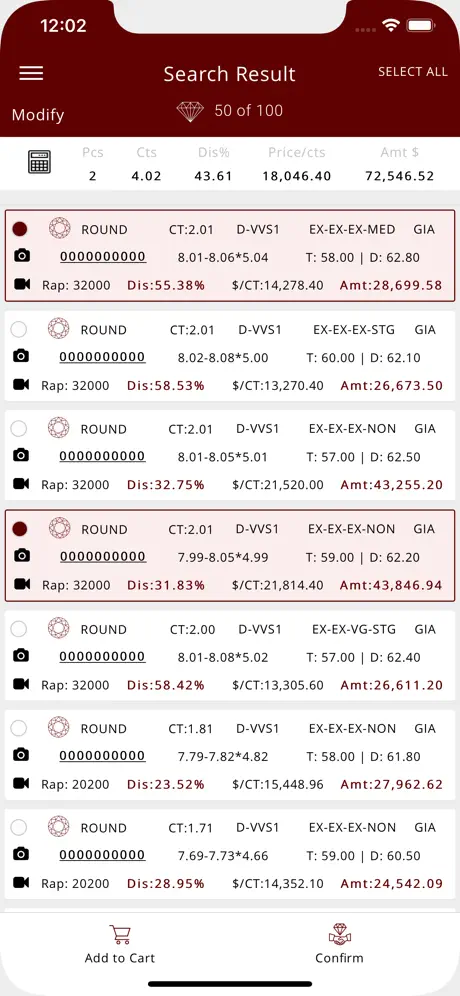
Task: Deselect the diamond with Amt:43,846.94
Action: pyautogui.click(x=20, y=528)
